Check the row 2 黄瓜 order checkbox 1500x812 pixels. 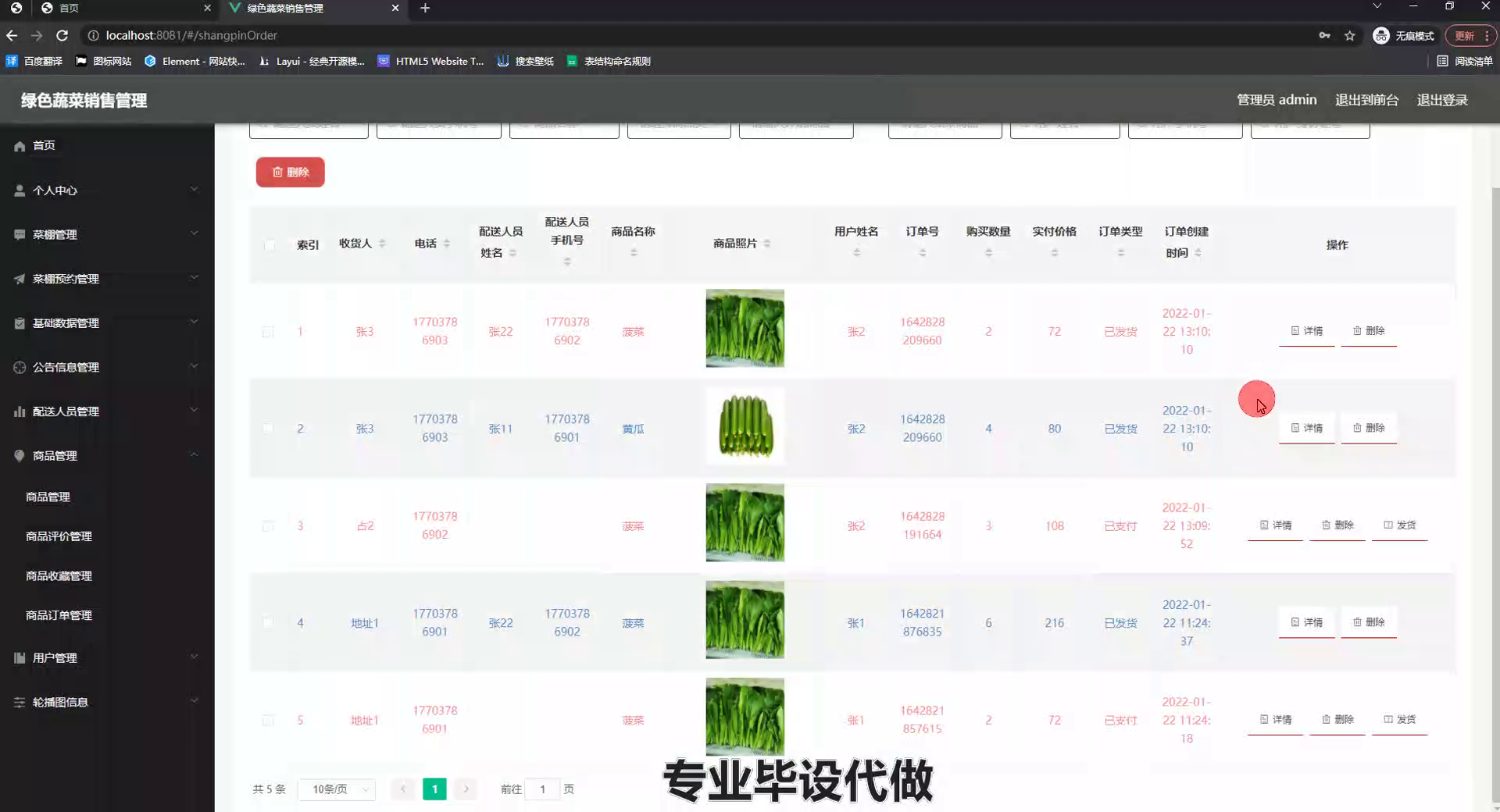(268, 429)
